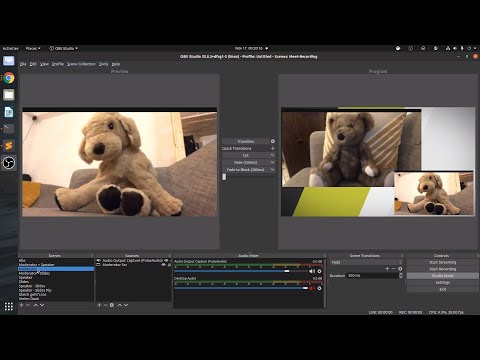Add a new source with plus icon
This screenshot has width=480, height=360.
coord(99,305)
